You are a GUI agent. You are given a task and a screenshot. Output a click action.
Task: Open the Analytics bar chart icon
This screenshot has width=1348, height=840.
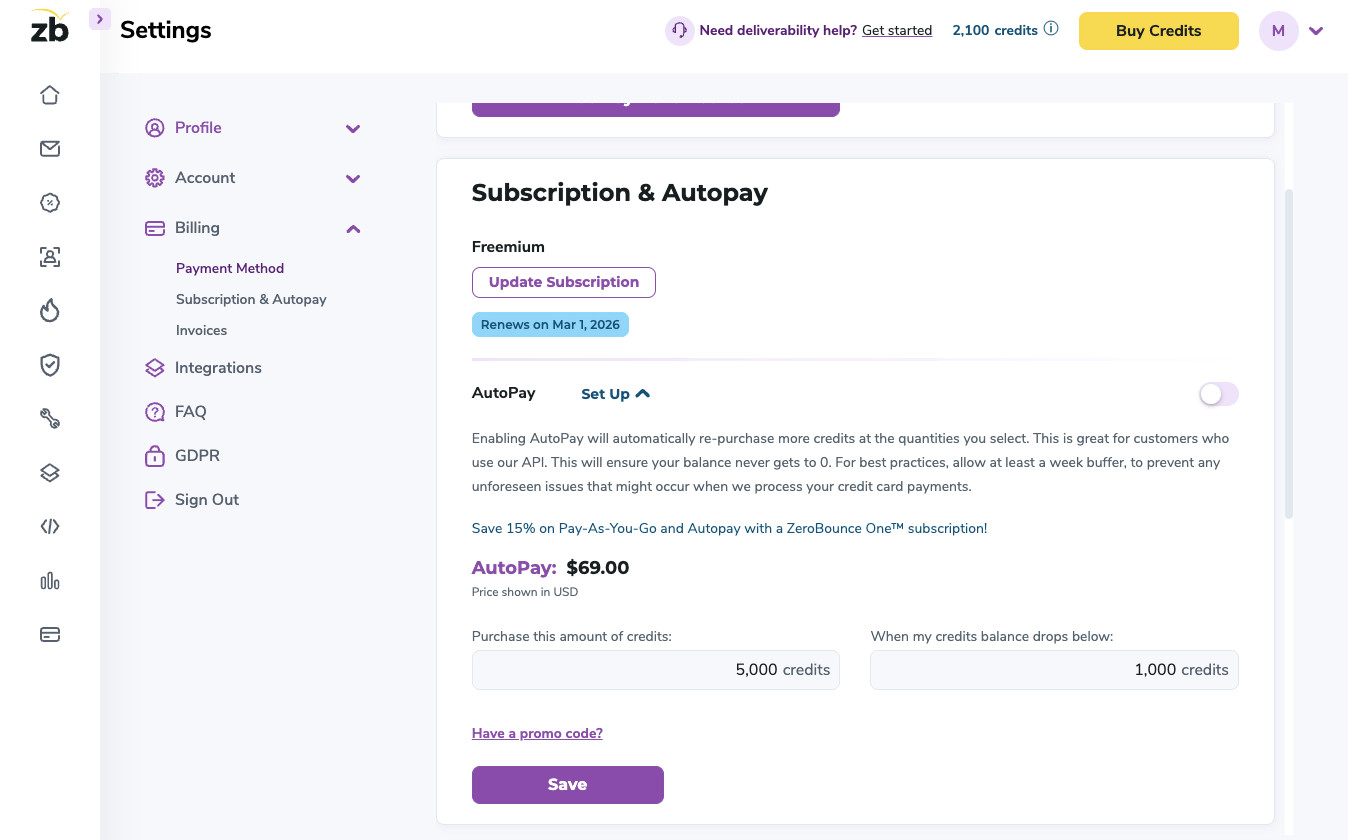(49, 580)
